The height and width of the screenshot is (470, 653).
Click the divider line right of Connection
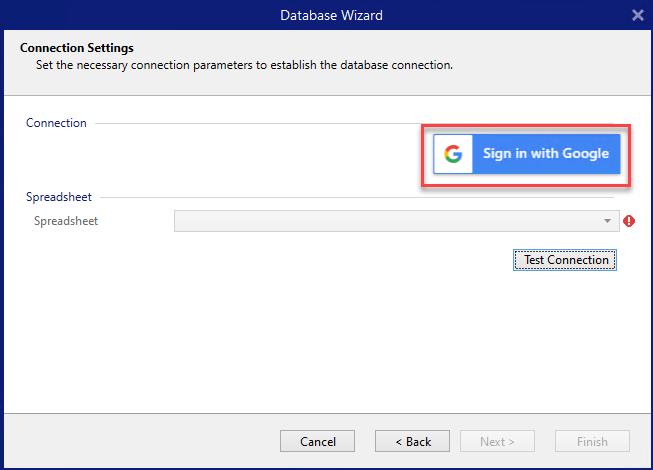(250, 123)
